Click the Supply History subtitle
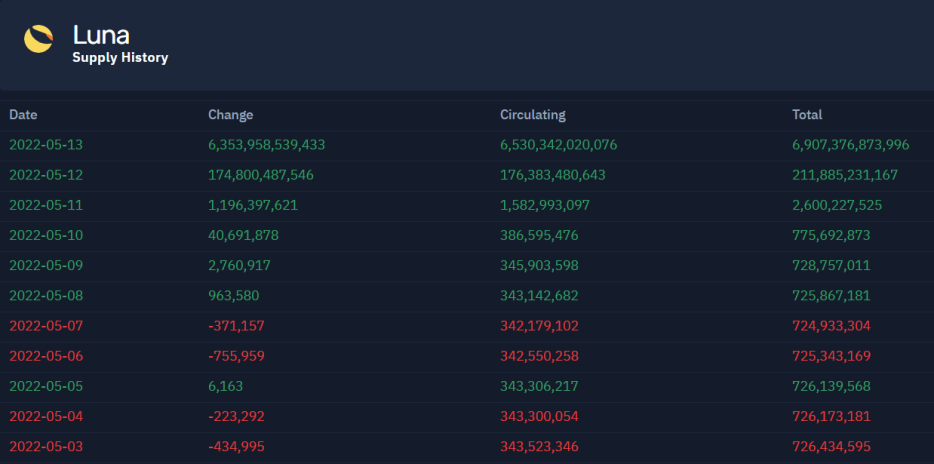This screenshot has height=464, width=934. [x=120, y=58]
